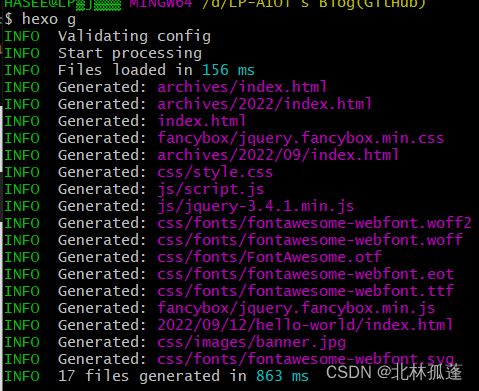Click the '156 ms' load time value

pos(228,70)
